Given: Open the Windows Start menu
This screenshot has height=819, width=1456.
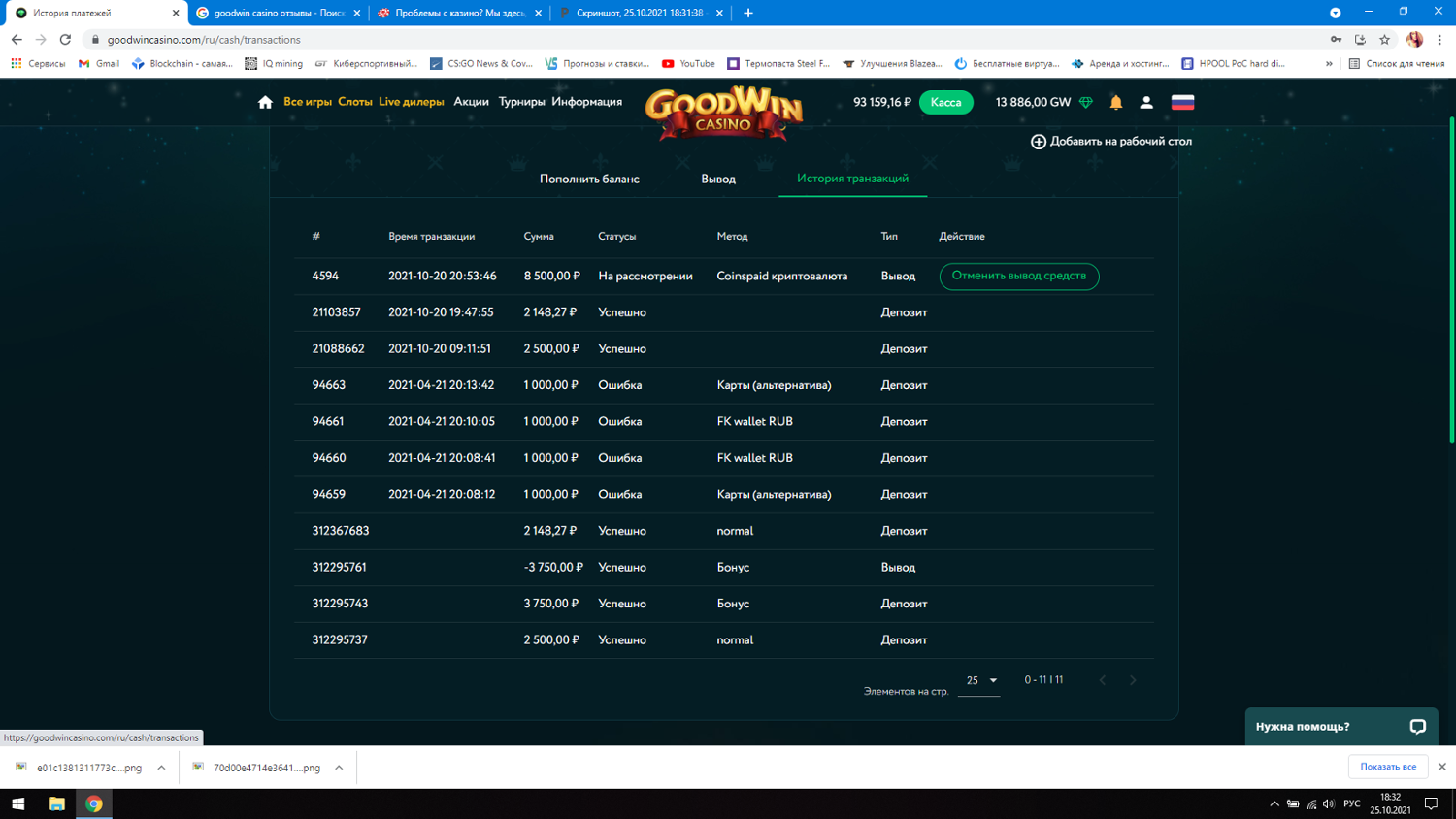Looking at the screenshot, I should point(17,803).
